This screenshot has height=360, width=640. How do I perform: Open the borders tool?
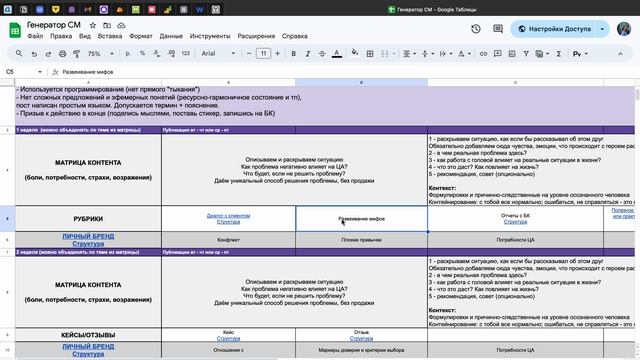tap(370, 53)
